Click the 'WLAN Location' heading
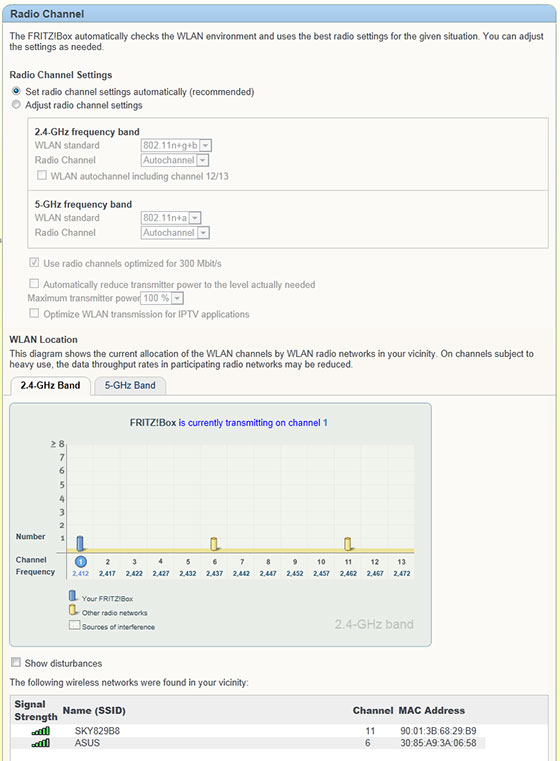This screenshot has height=761, width=560. tap(44, 340)
